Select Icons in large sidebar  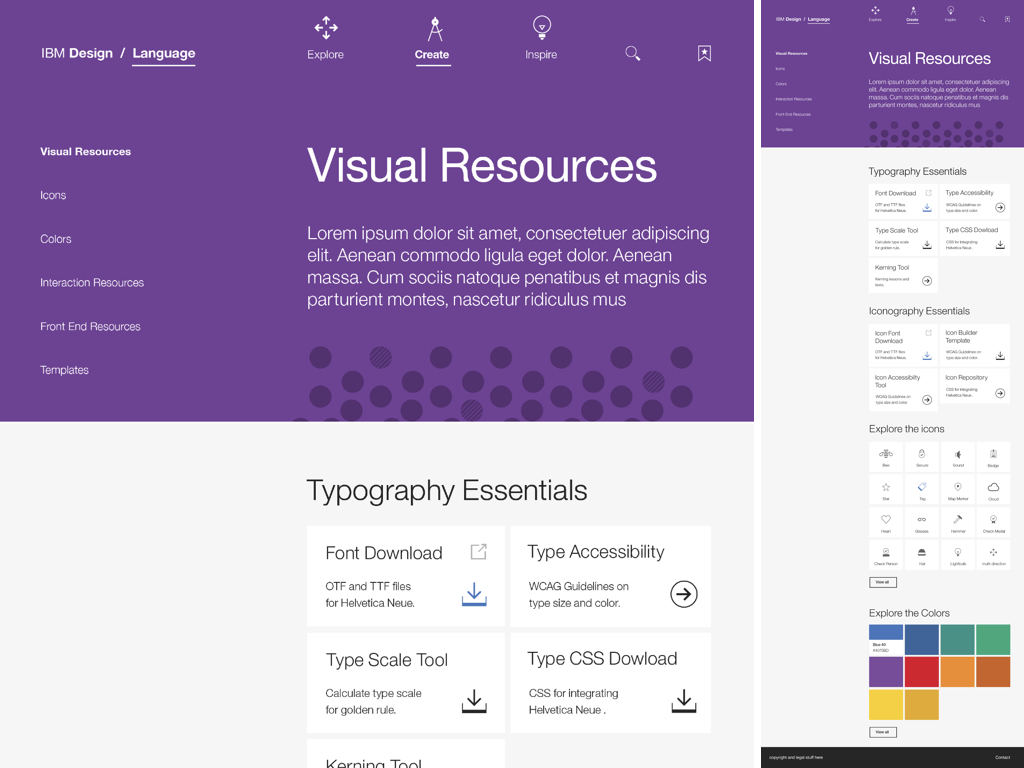[53, 195]
